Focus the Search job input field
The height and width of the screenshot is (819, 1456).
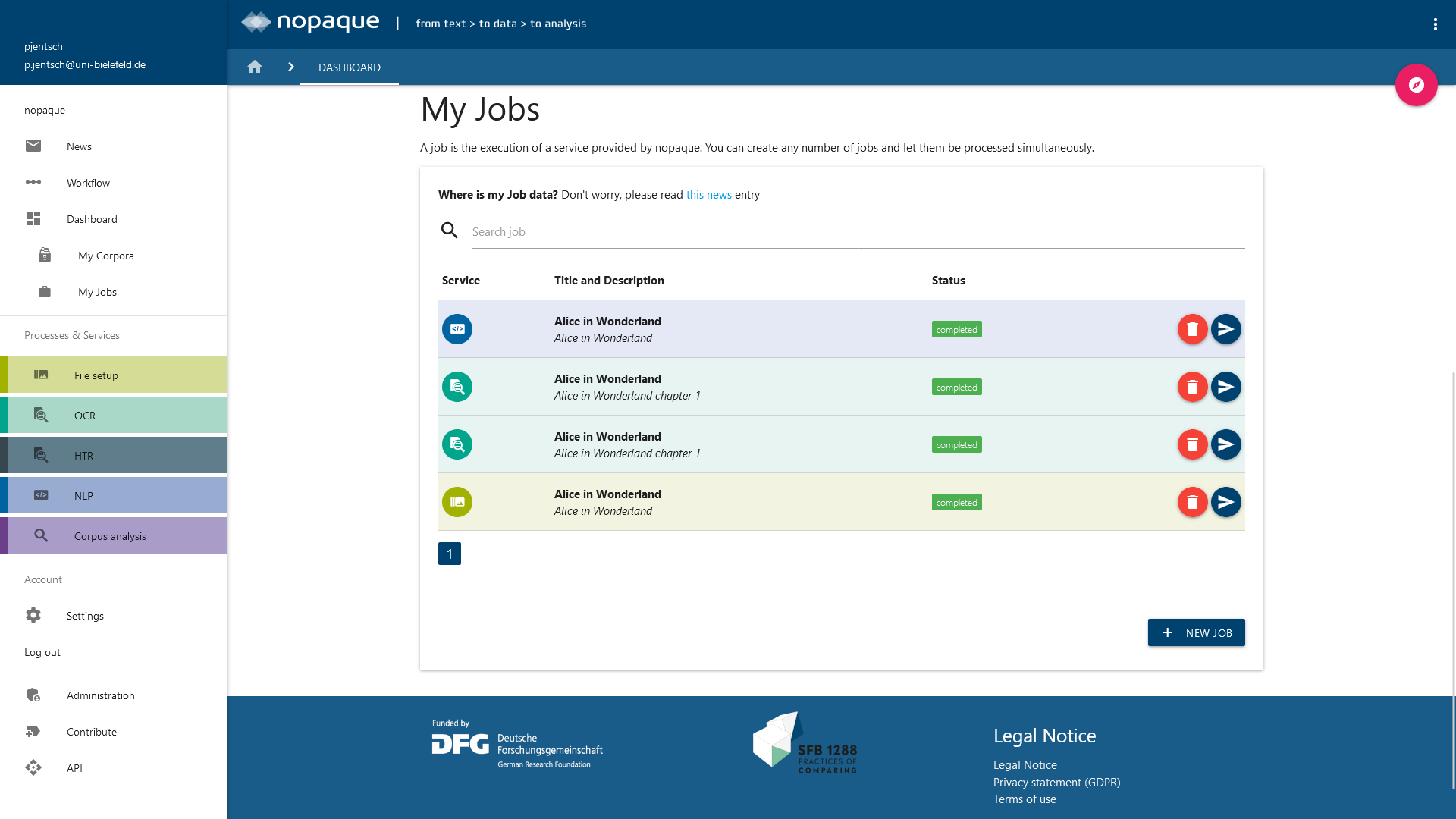(x=857, y=232)
